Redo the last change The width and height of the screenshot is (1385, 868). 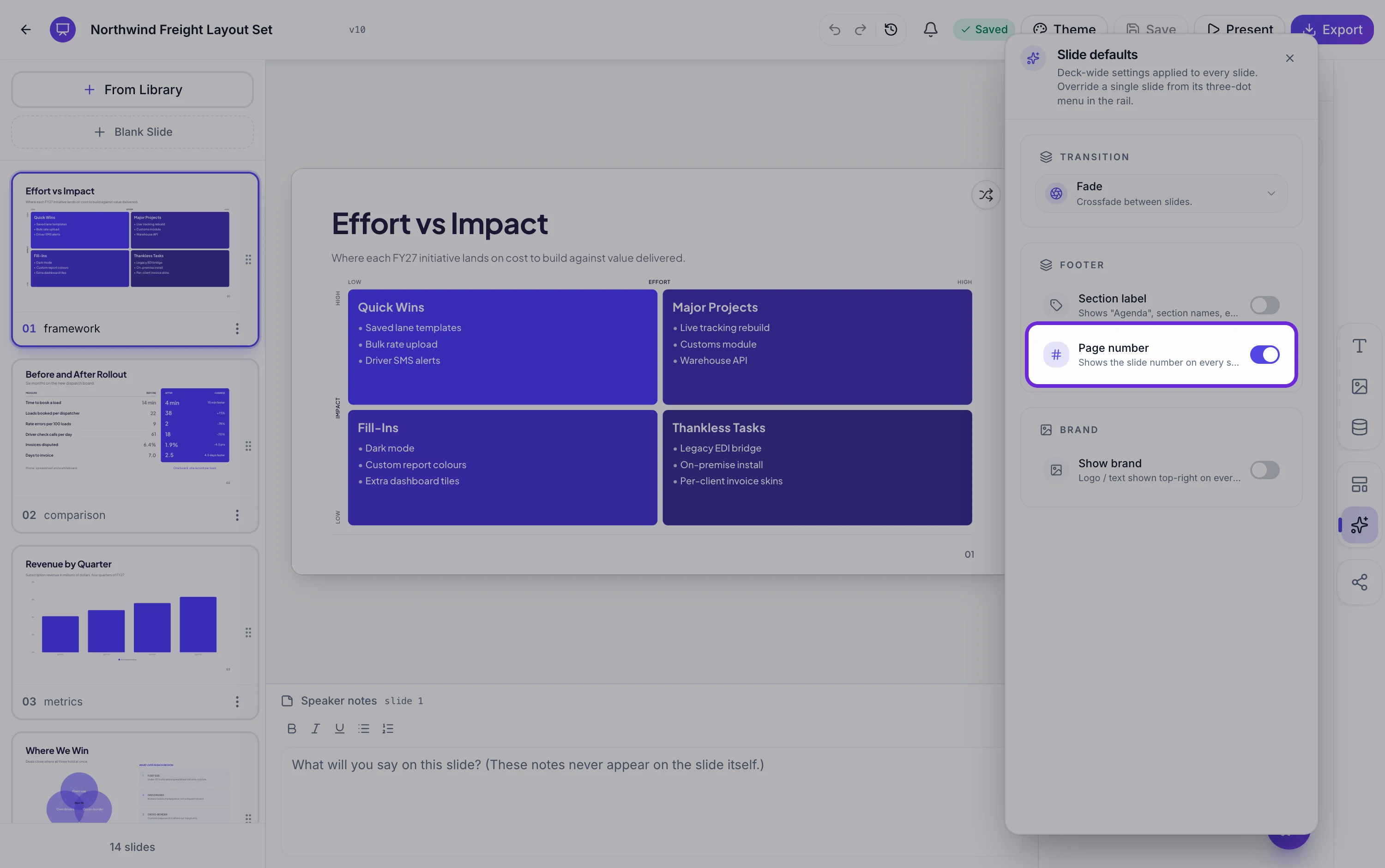[861, 29]
